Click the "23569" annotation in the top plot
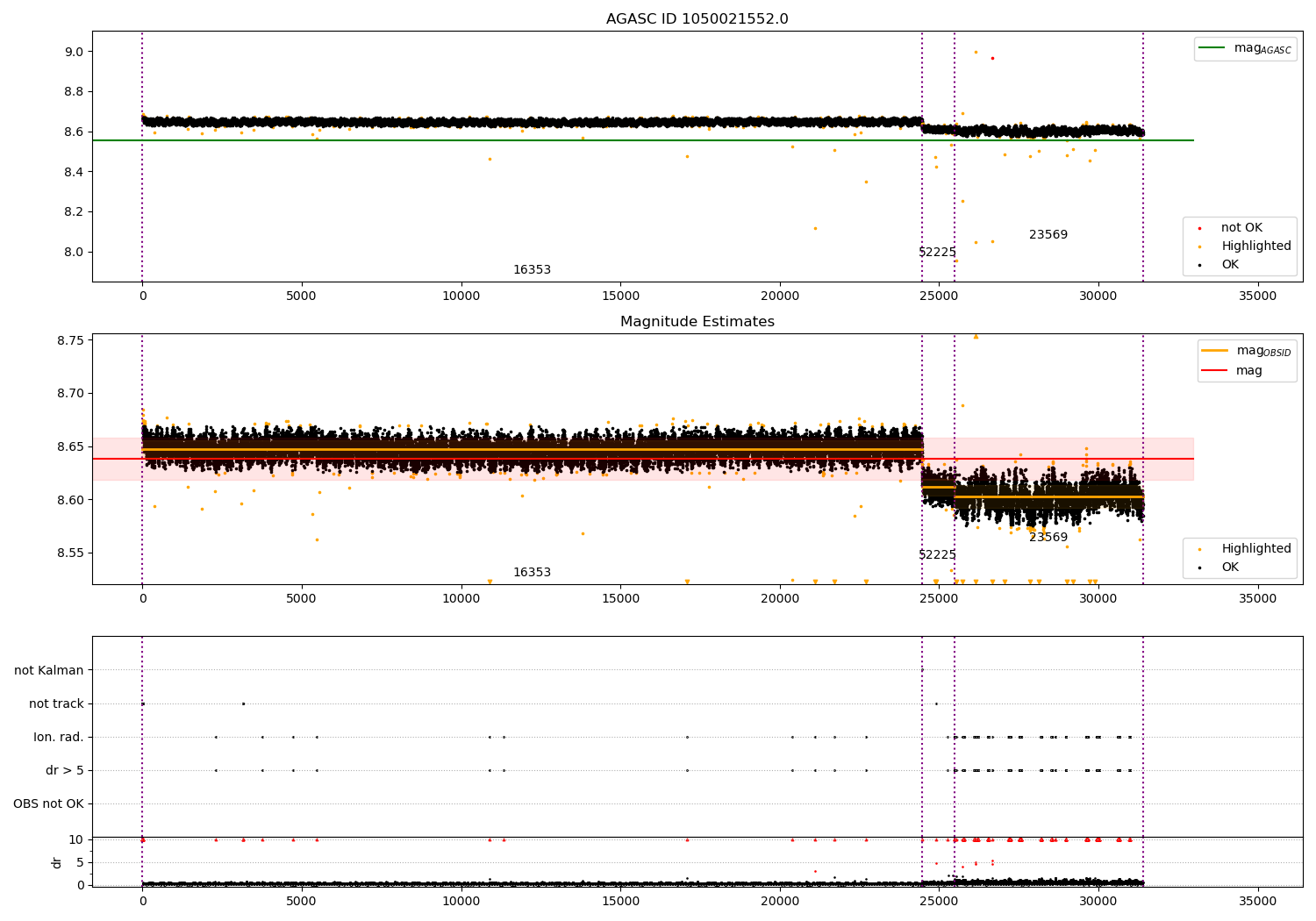This screenshot has height=921, width=1316. 1048,235
